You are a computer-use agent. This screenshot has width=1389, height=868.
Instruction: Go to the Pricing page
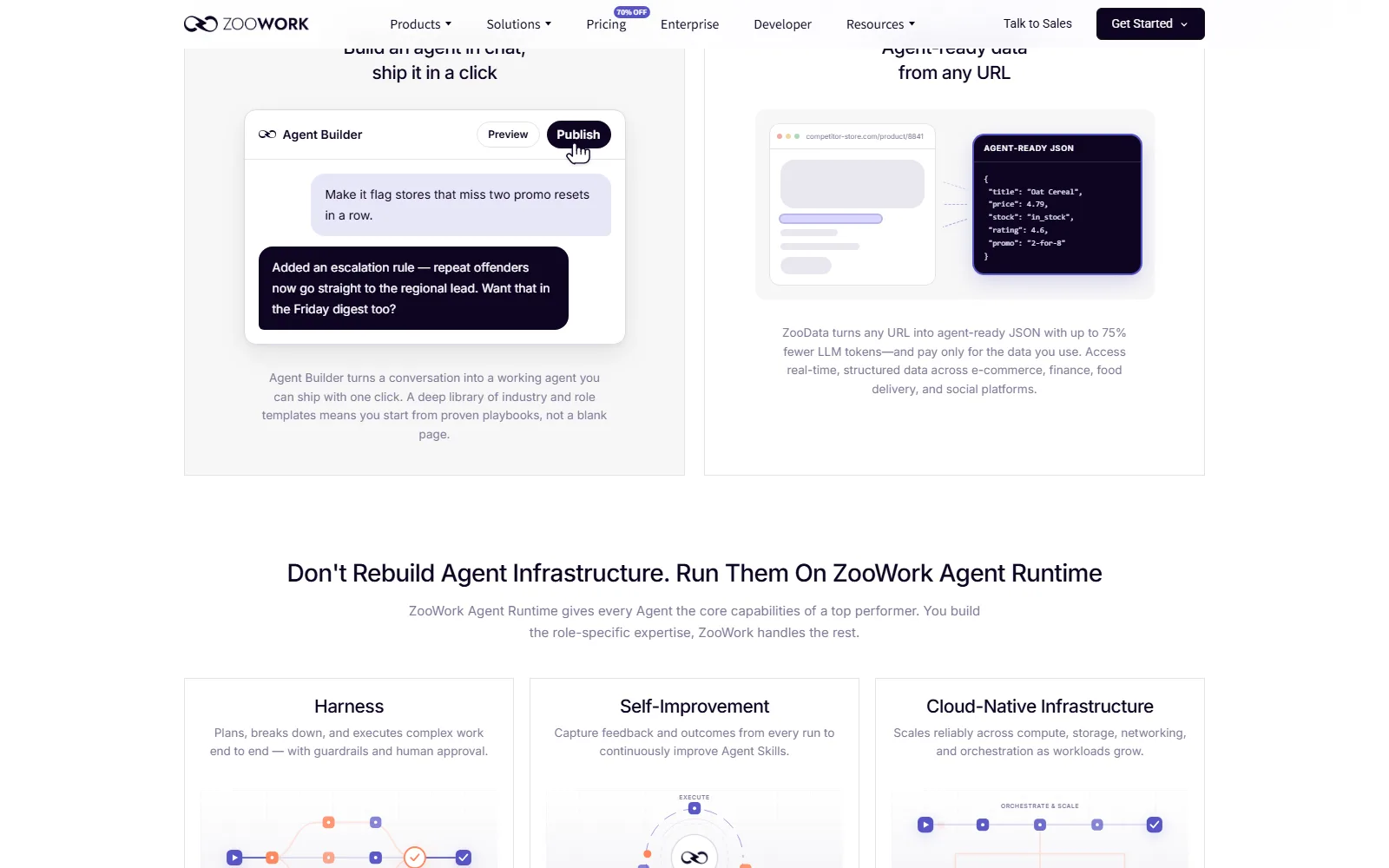point(606,24)
